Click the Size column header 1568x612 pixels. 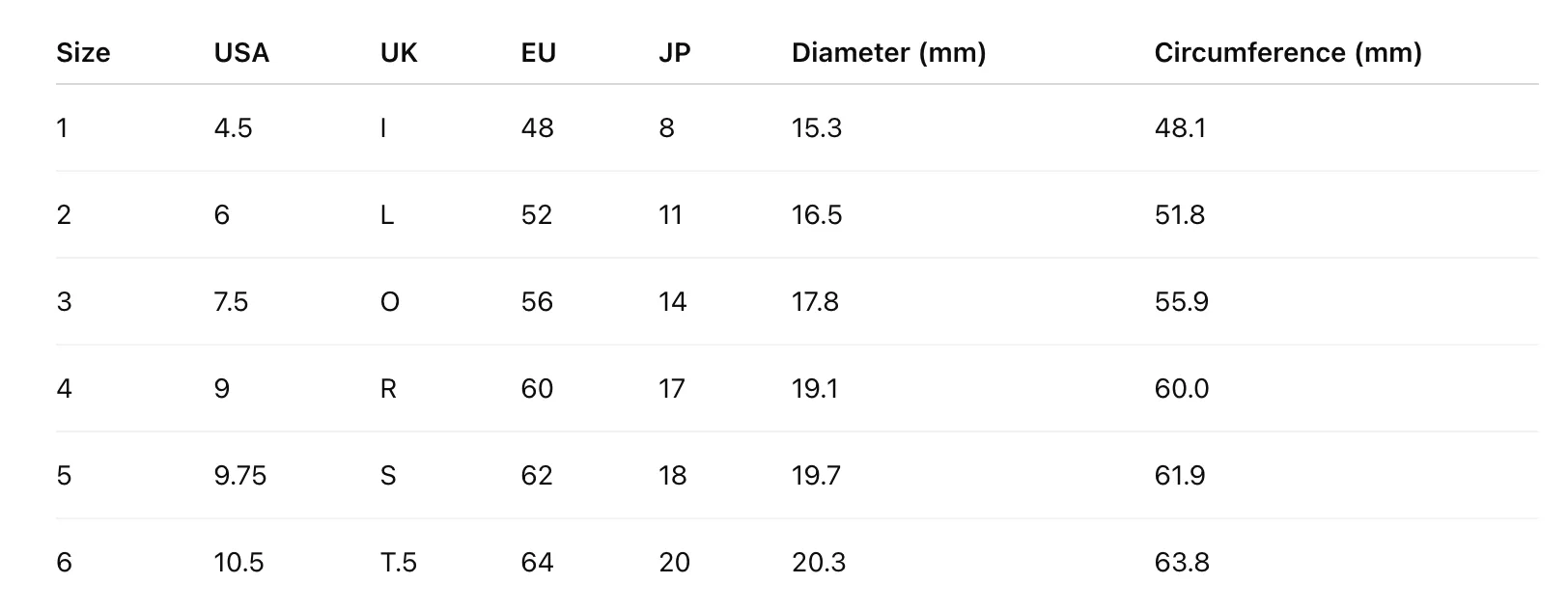coord(83,52)
